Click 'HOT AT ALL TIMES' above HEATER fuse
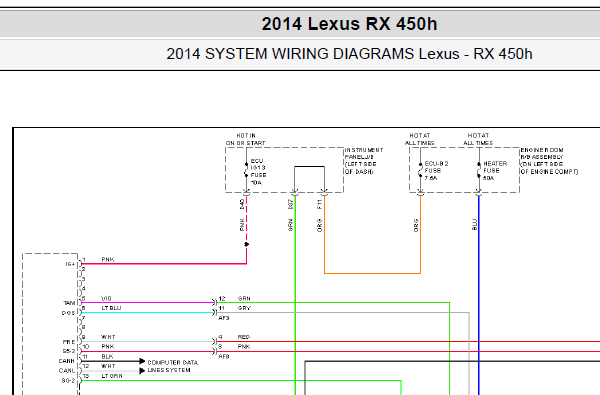This screenshot has height=395, width=600. [x=478, y=139]
